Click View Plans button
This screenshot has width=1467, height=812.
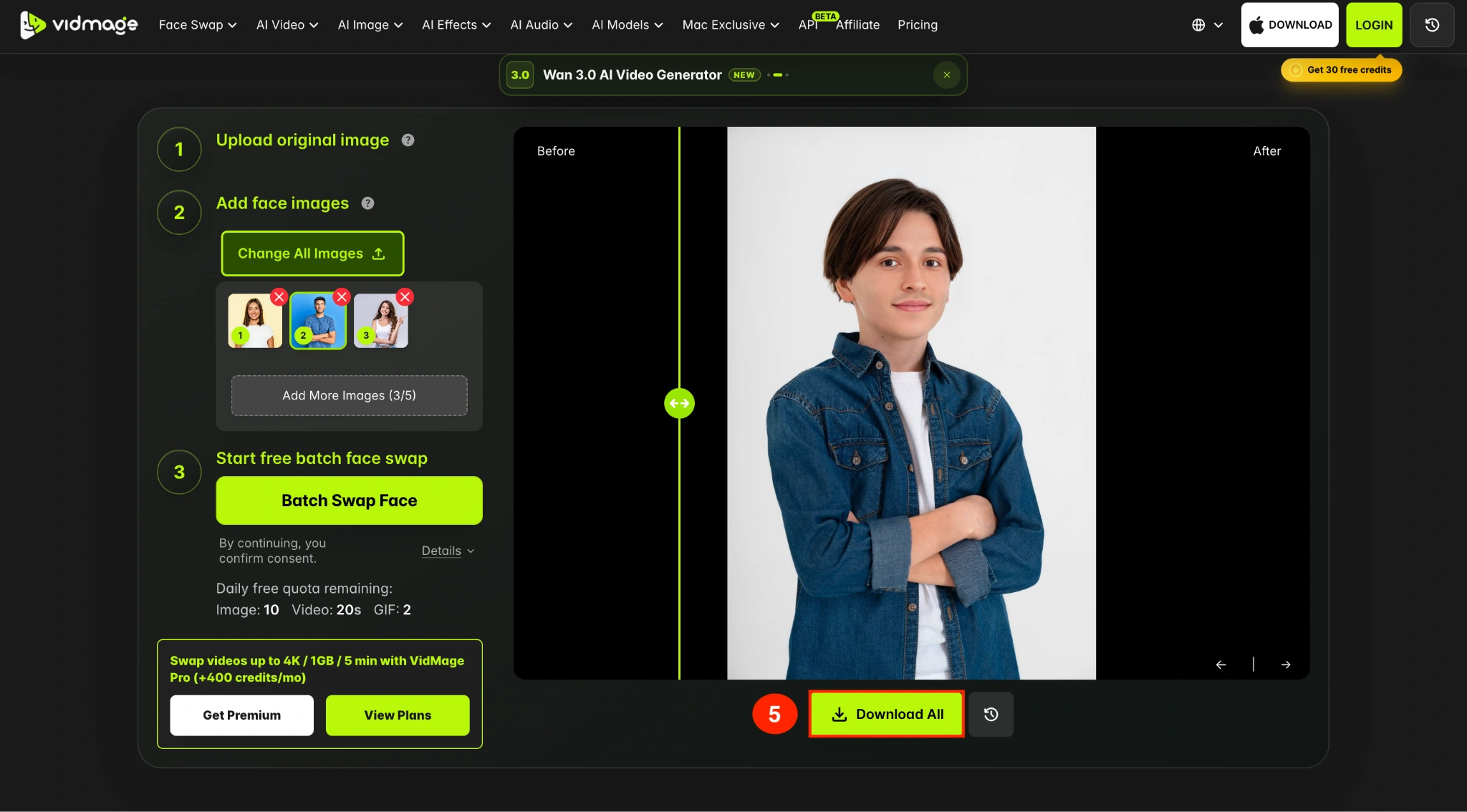coord(398,715)
